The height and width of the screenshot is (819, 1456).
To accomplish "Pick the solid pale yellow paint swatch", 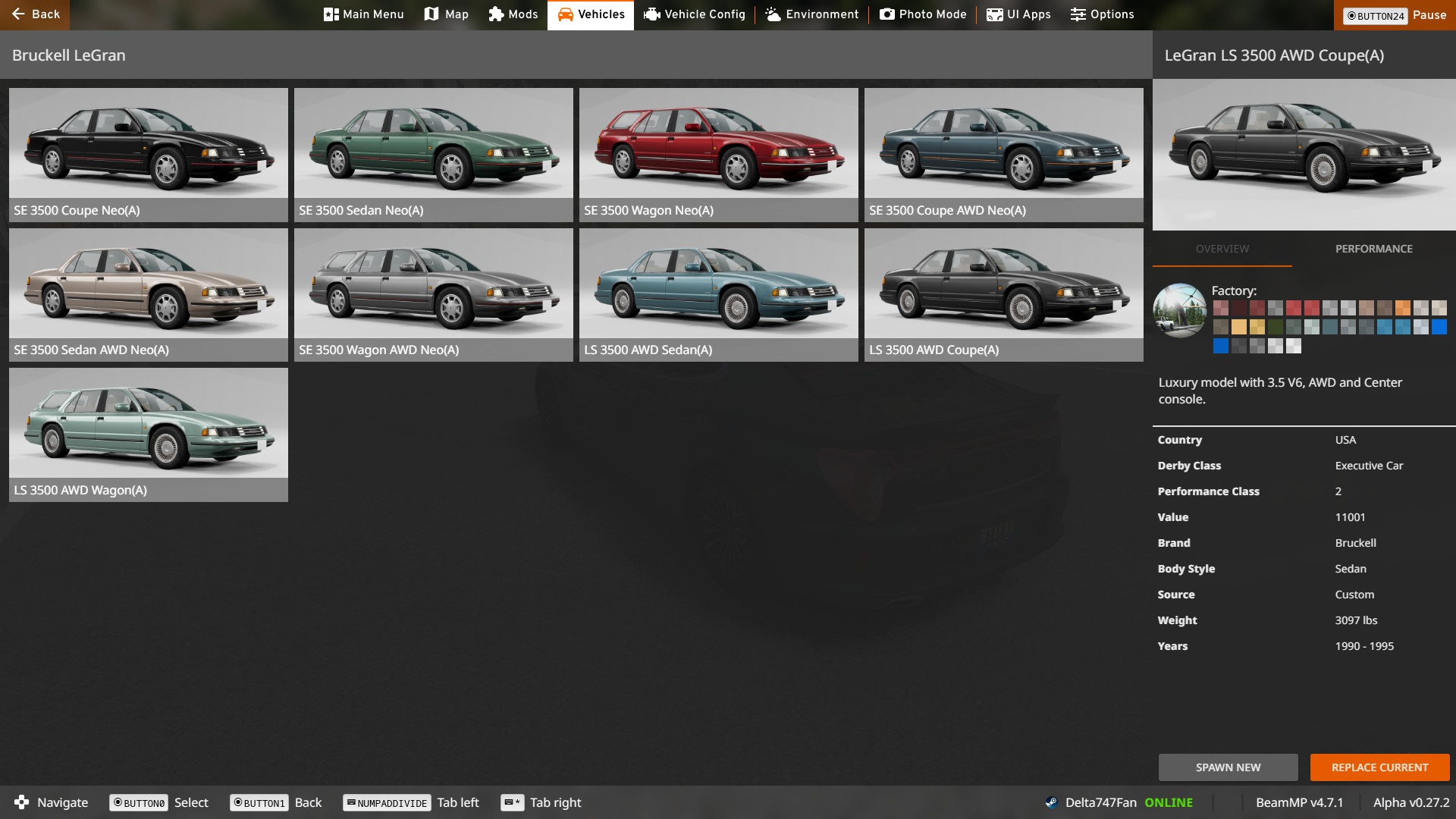I will [x=1239, y=327].
